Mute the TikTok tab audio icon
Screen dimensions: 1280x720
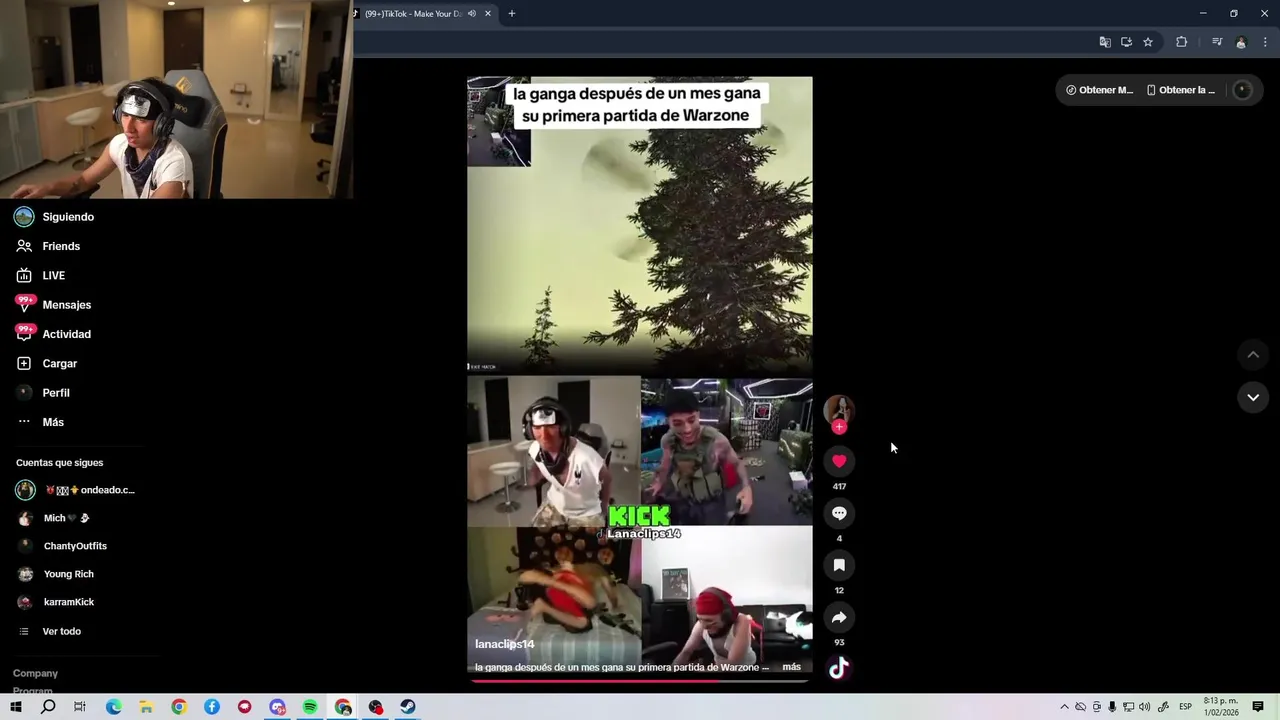coord(472,14)
